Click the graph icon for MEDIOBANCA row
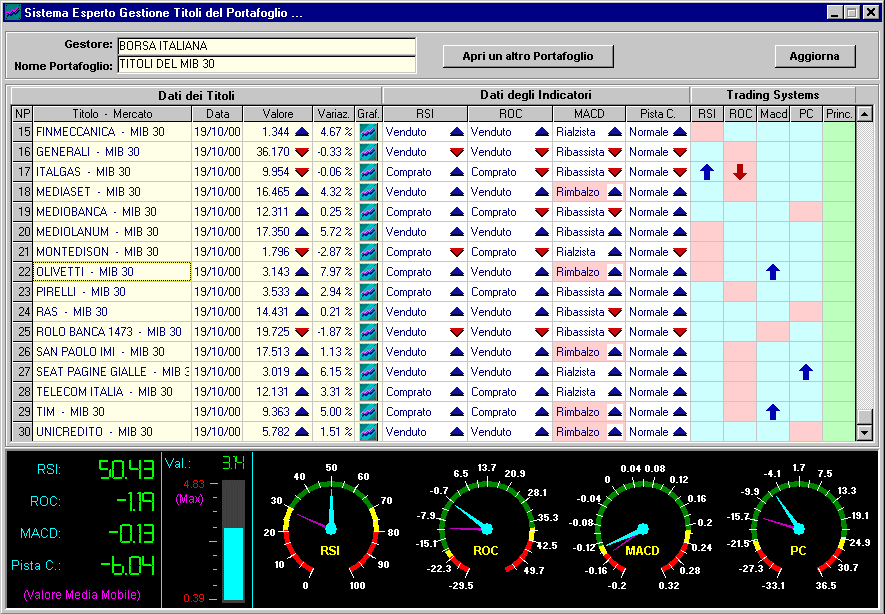 pos(369,212)
